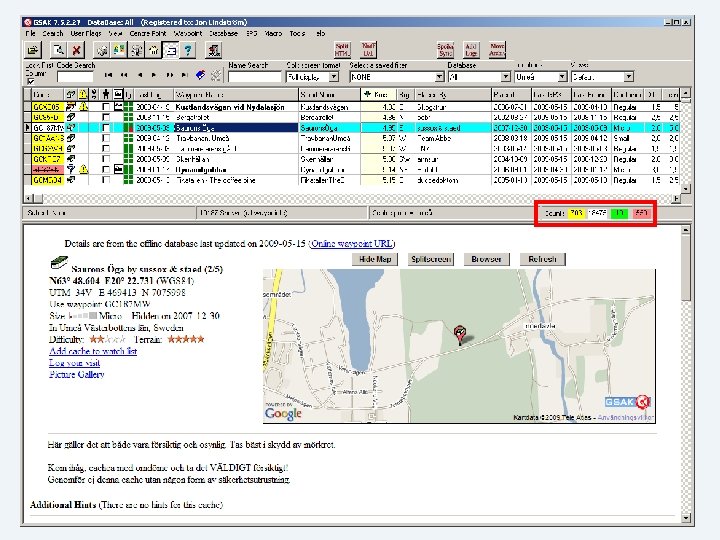Expand the Select a saved filter dropdown
Screen dimensions: 720x540
tap(439, 77)
